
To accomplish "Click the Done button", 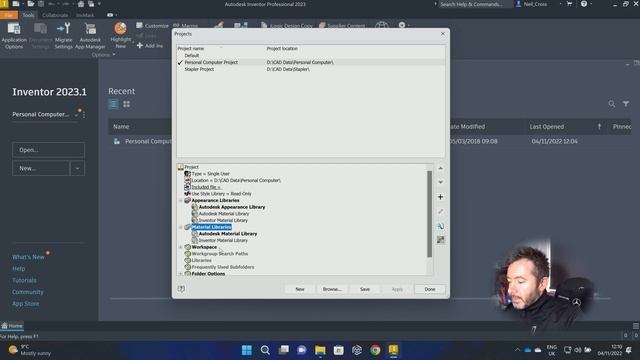I will pyautogui.click(x=430, y=289).
